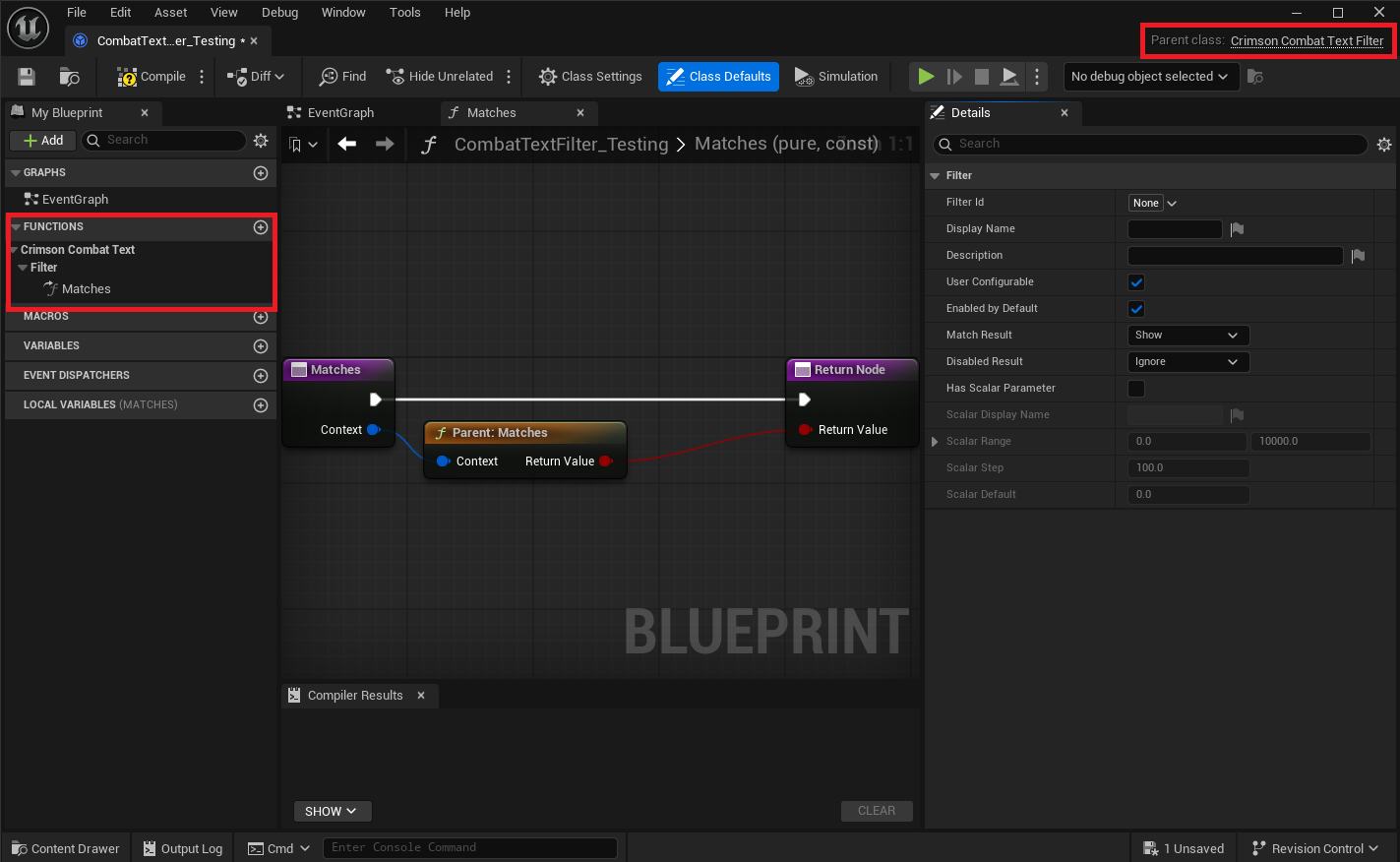This screenshot has width=1400, height=862.
Task: Open the Tools menu
Action: point(404,13)
